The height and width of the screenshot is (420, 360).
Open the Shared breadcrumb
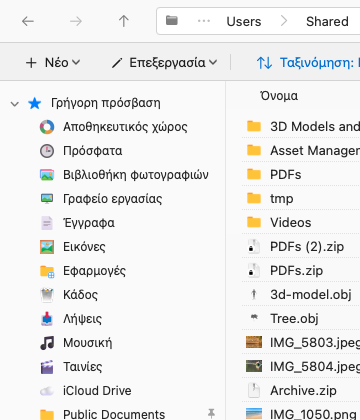327,22
